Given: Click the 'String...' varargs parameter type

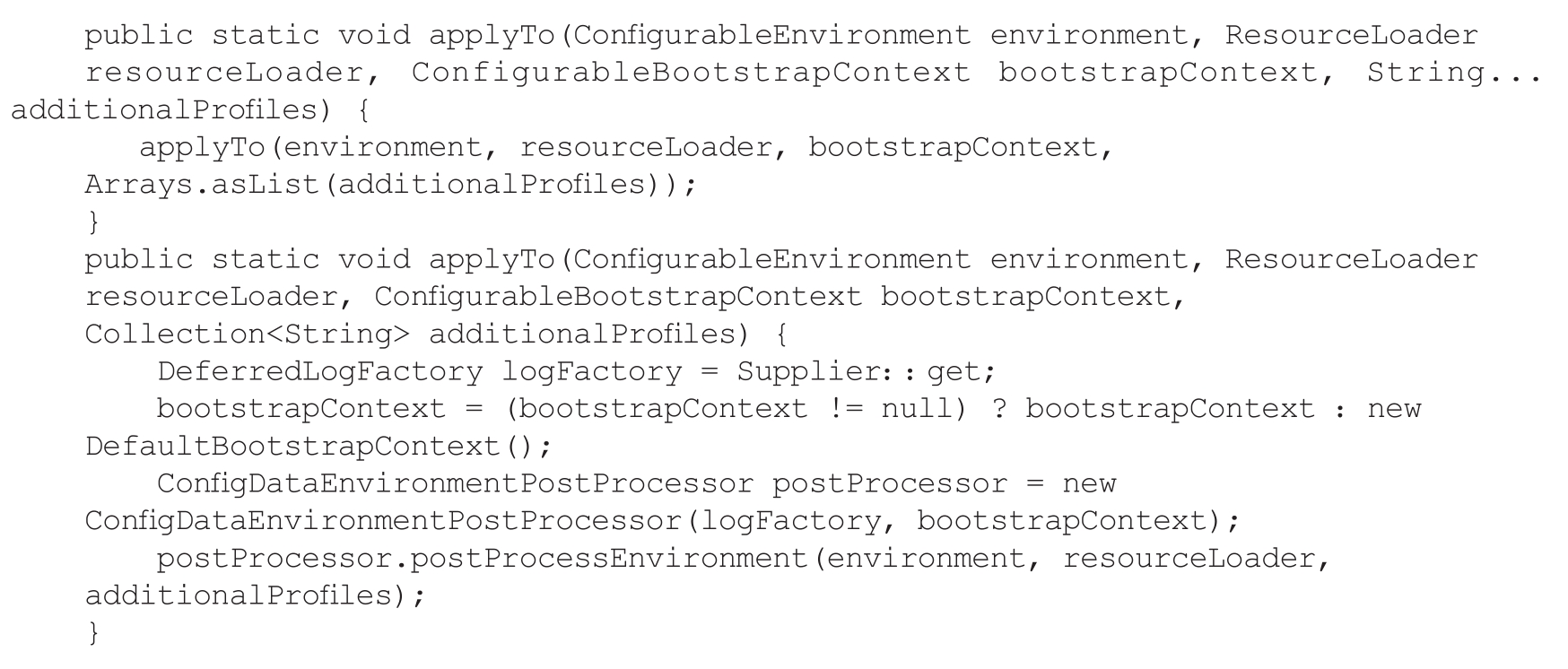Looking at the screenshot, I should point(1453,73).
